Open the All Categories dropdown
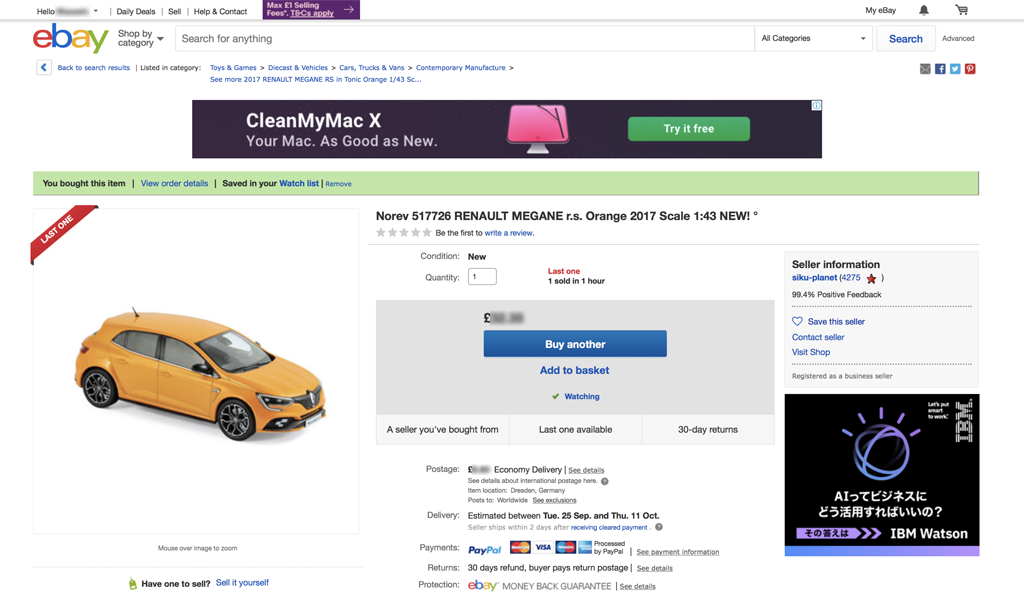The height and width of the screenshot is (616, 1024). 814,39
